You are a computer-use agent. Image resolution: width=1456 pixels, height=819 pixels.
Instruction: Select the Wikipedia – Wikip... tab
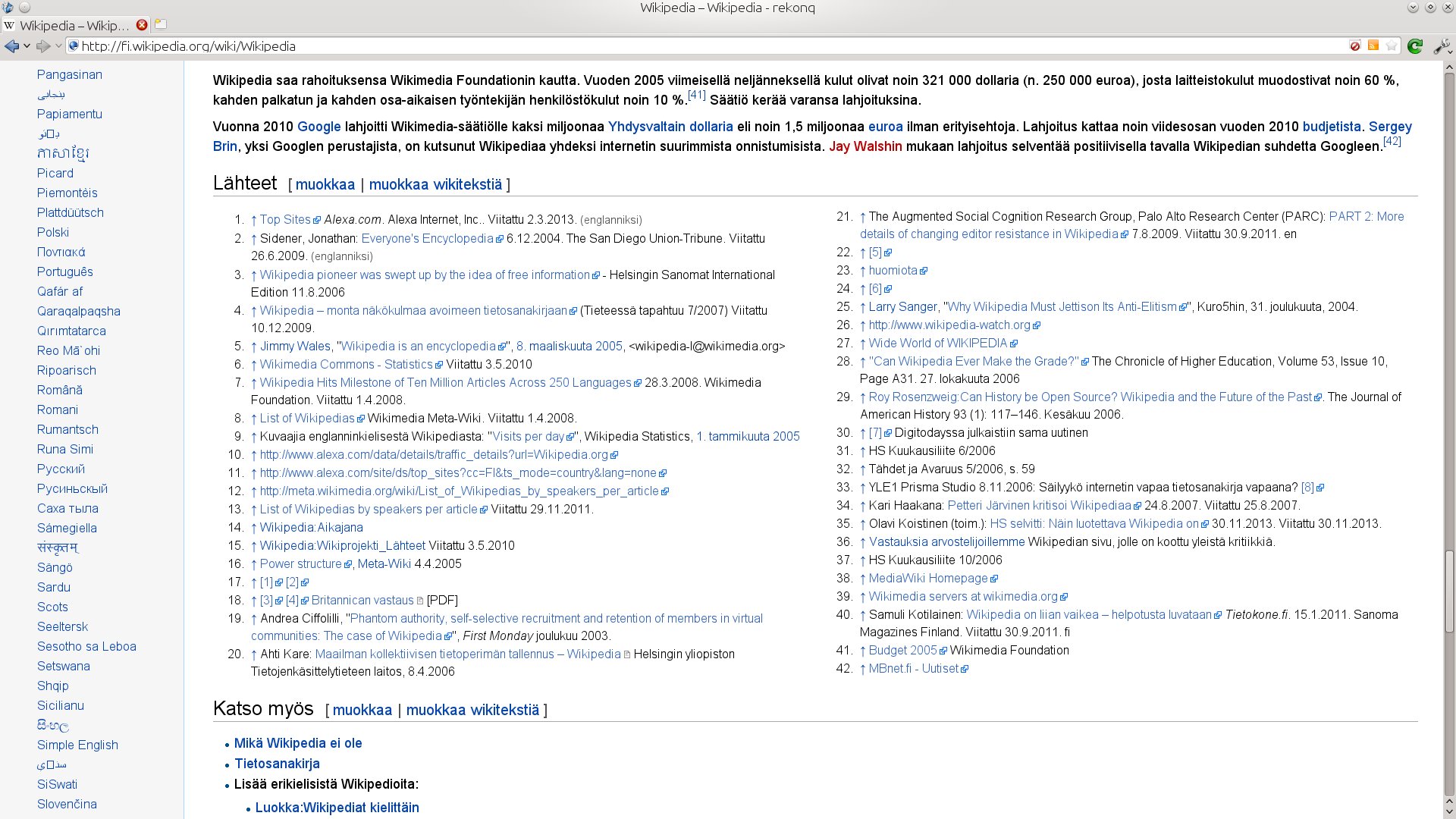click(x=76, y=25)
